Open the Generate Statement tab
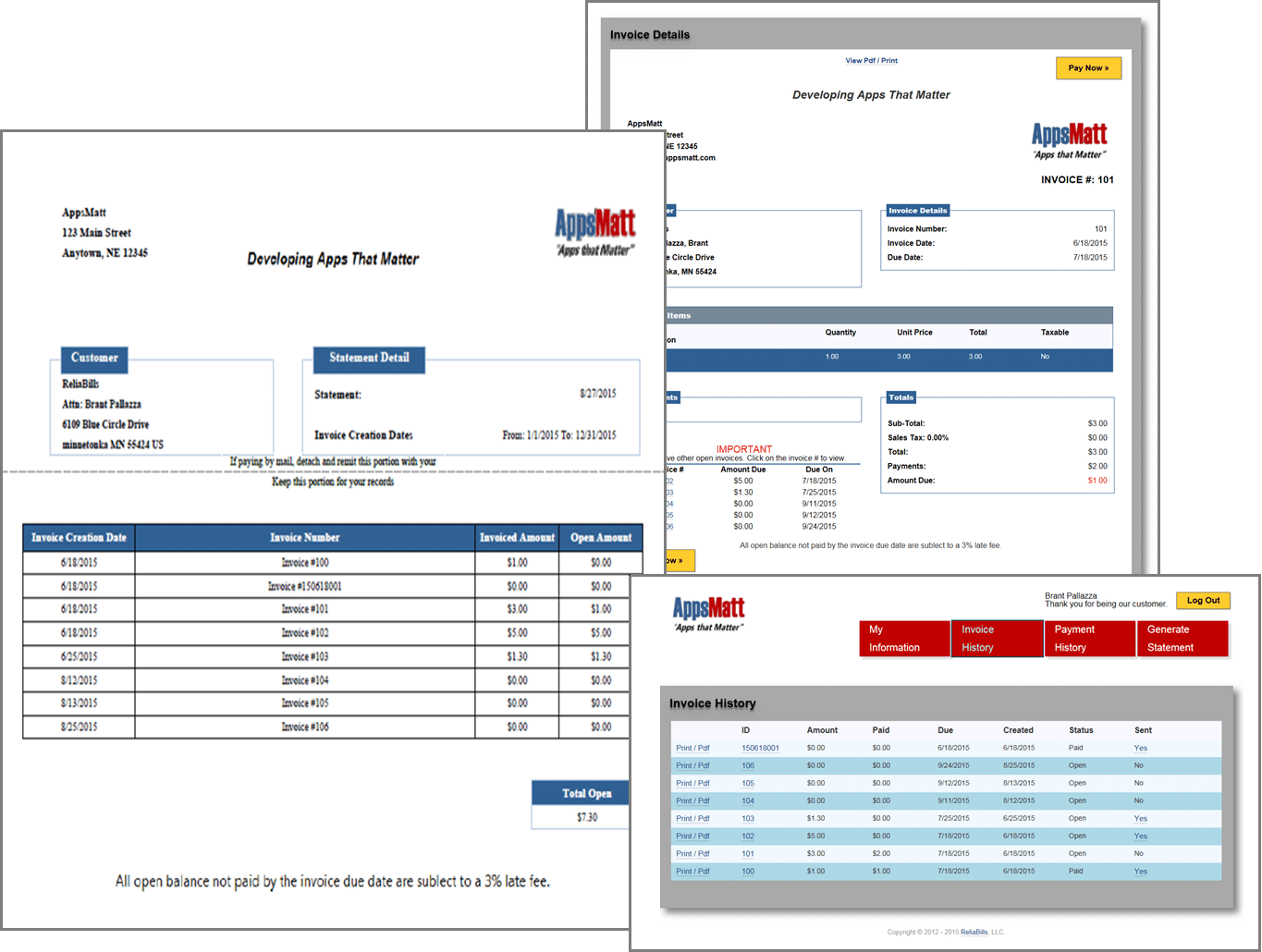Screen dimensions: 1262x952 pyautogui.click(x=1182, y=638)
